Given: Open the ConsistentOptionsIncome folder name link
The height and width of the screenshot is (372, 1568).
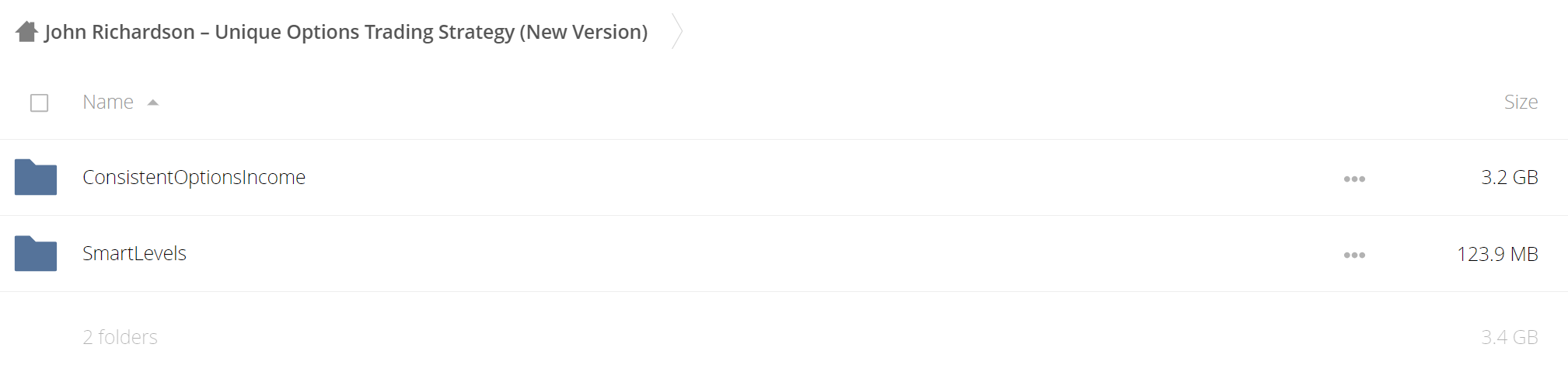Looking at the screenshot, I should (x=194, y=177).
